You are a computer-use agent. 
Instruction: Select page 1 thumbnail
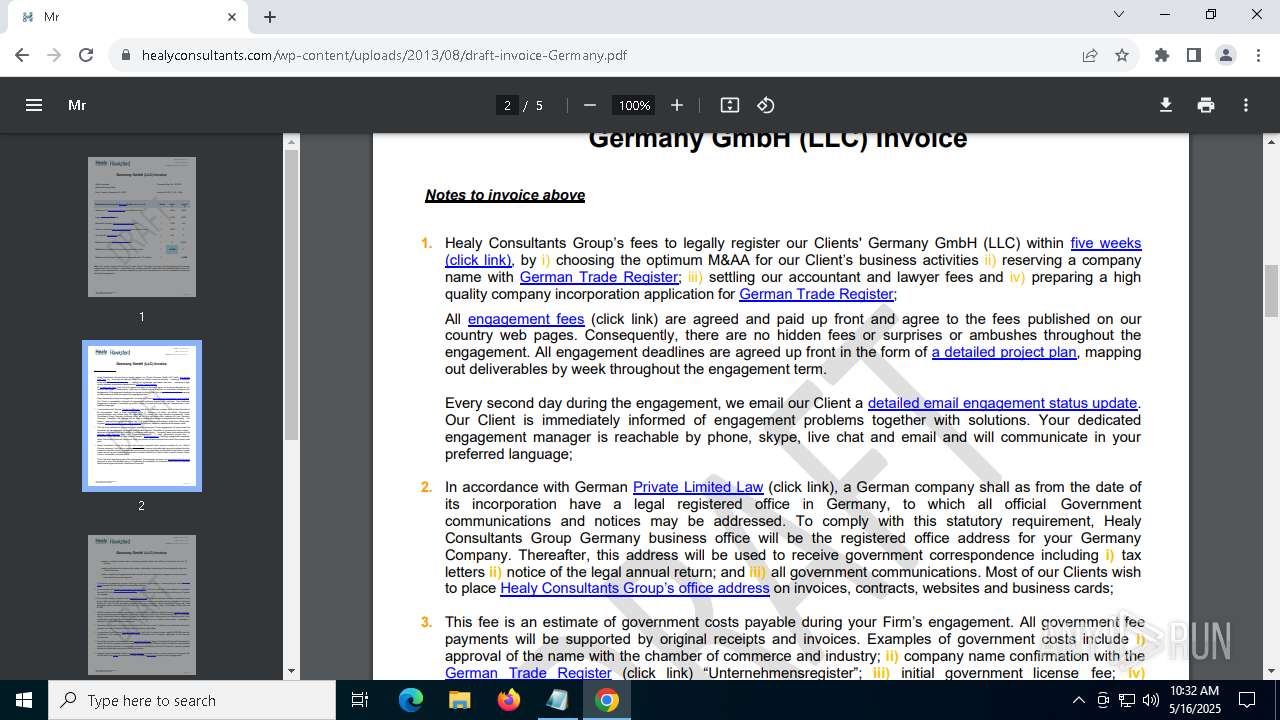tap(142, 226)
